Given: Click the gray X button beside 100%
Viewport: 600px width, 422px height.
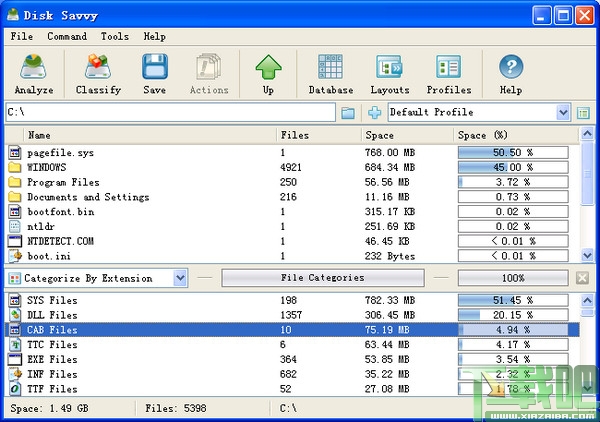Looking at the screenshot, I should pyautogui.click(x=582, y=278).
